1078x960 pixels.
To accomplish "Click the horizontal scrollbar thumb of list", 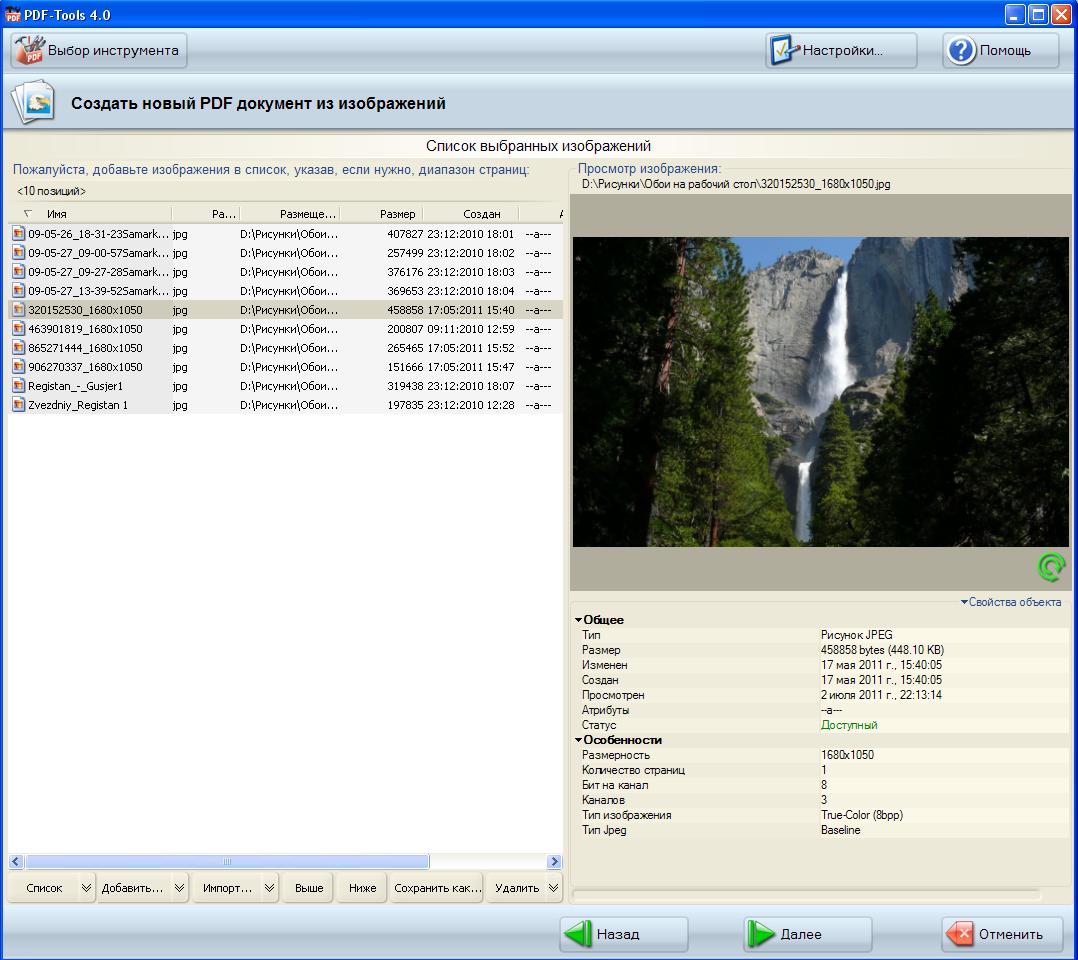I will 227,862.
